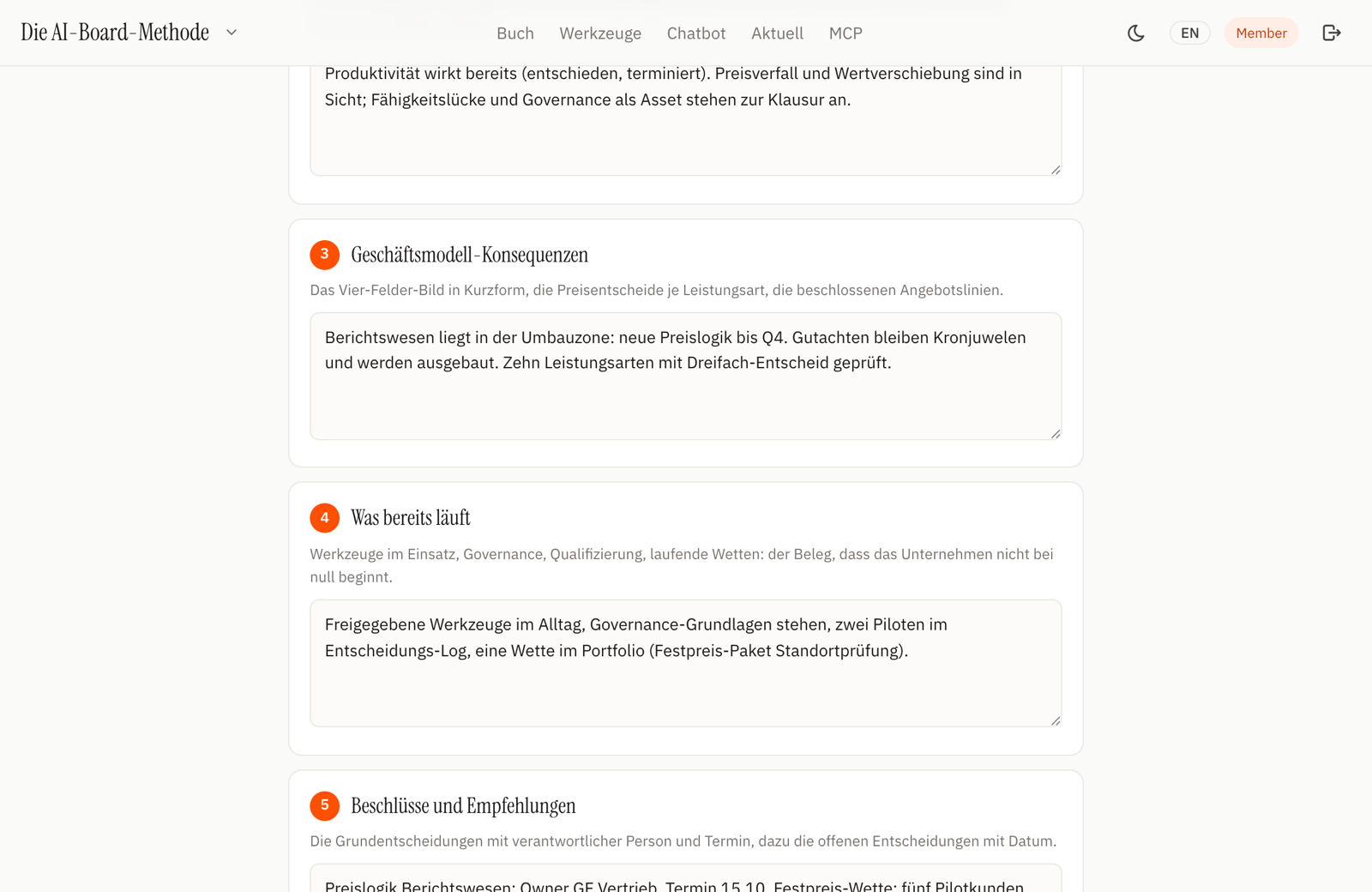Viewport: 1372px width, 892px height.
Task: Click the resize handle of the Was bereits läuft textarea
Action: [x=1056, y=721]
